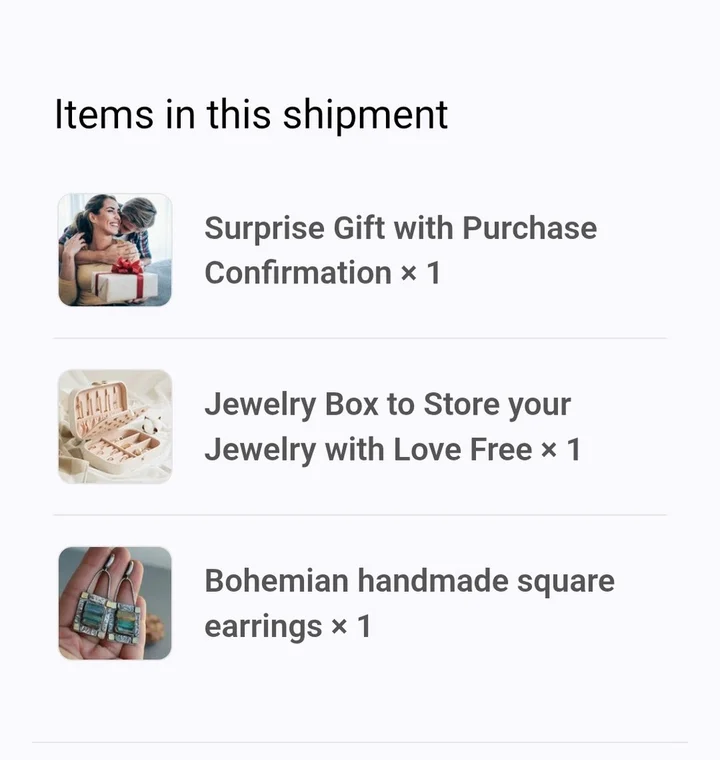This screenshot has height=760, width=720.
Task: Click the word "Free" in the Jewelry Box title
Action: click(x=502, y=450)
